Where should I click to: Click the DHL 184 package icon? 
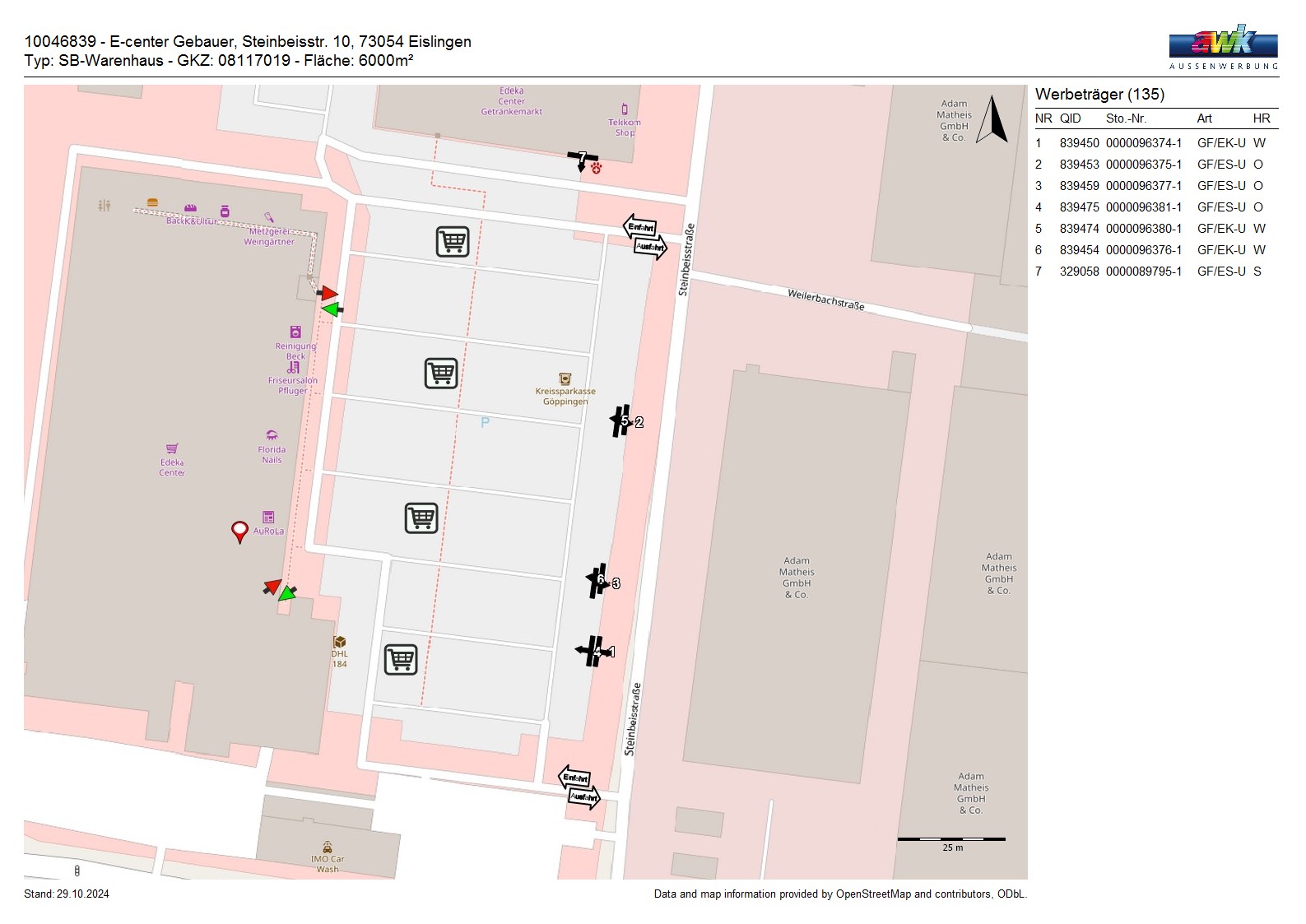[x=339, y=642]
